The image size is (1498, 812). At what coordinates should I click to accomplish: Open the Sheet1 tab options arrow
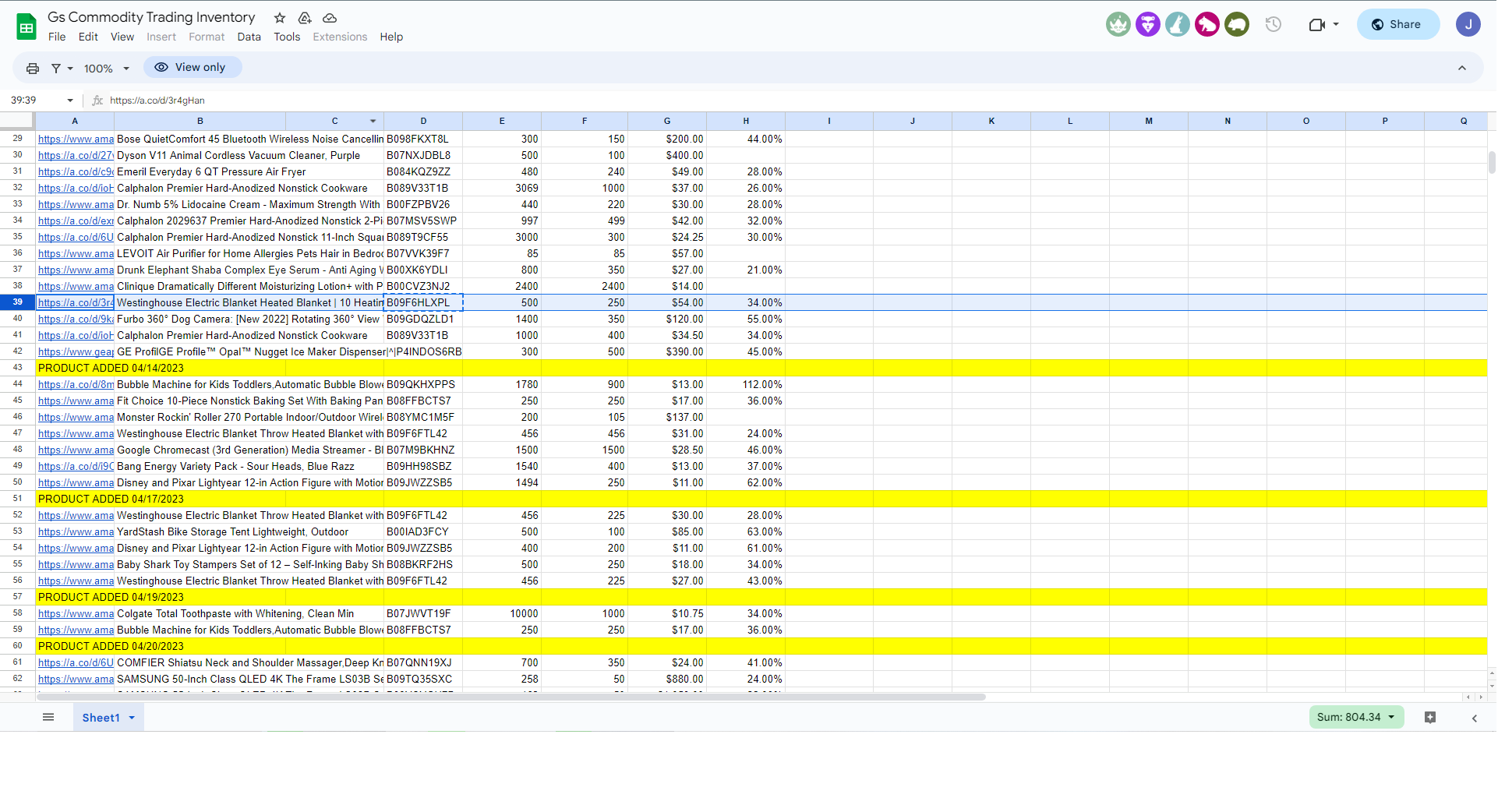(x=132, y=718)
